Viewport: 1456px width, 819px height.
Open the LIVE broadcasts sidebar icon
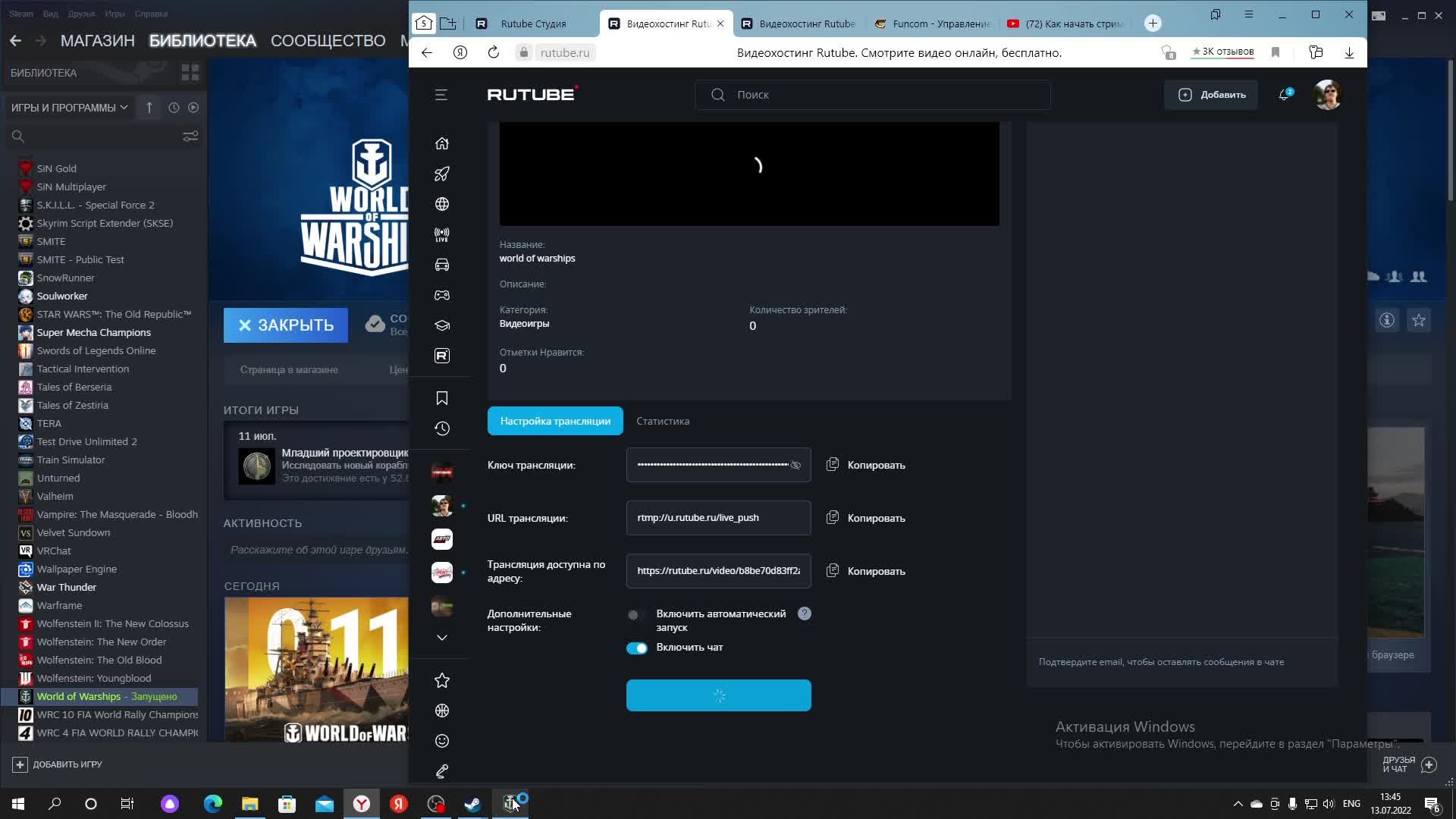[x=442, y=234]
